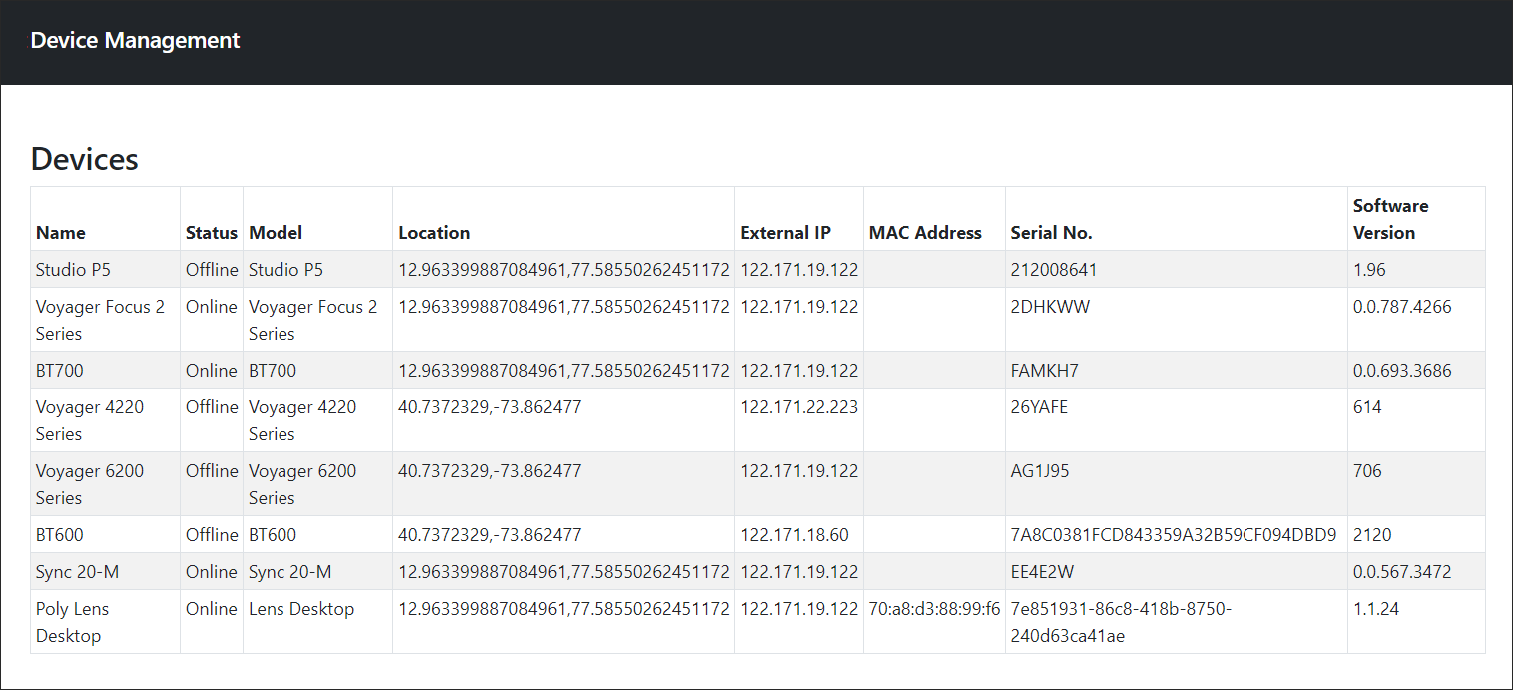The width and height of the screenshot is (1513, 690).
Task: Select Voyager 4220 Series in Model column
Action: tap(303, 420)
